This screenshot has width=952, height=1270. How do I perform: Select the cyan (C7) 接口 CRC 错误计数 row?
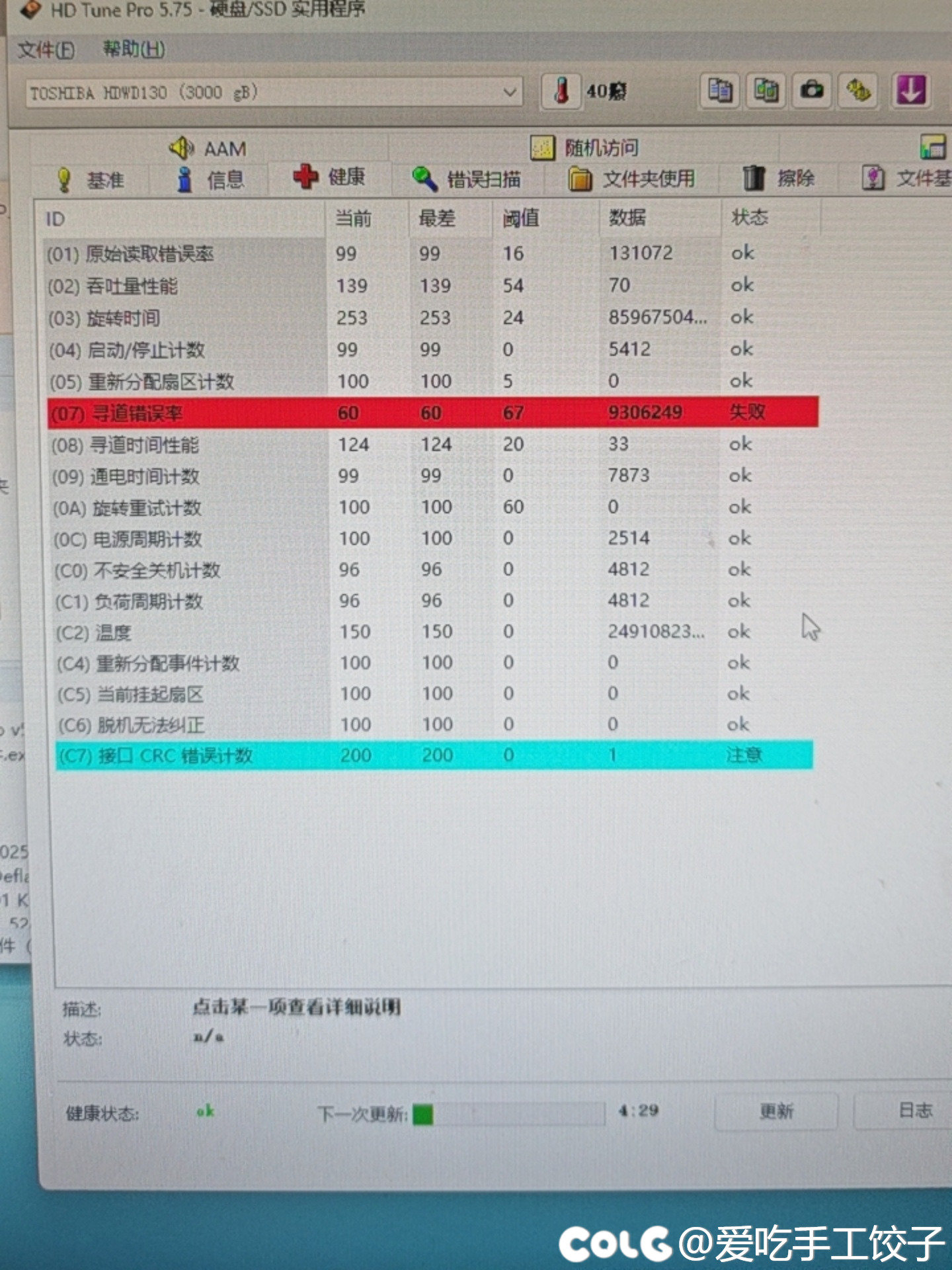pyautogui.click(x=434, y=755)
